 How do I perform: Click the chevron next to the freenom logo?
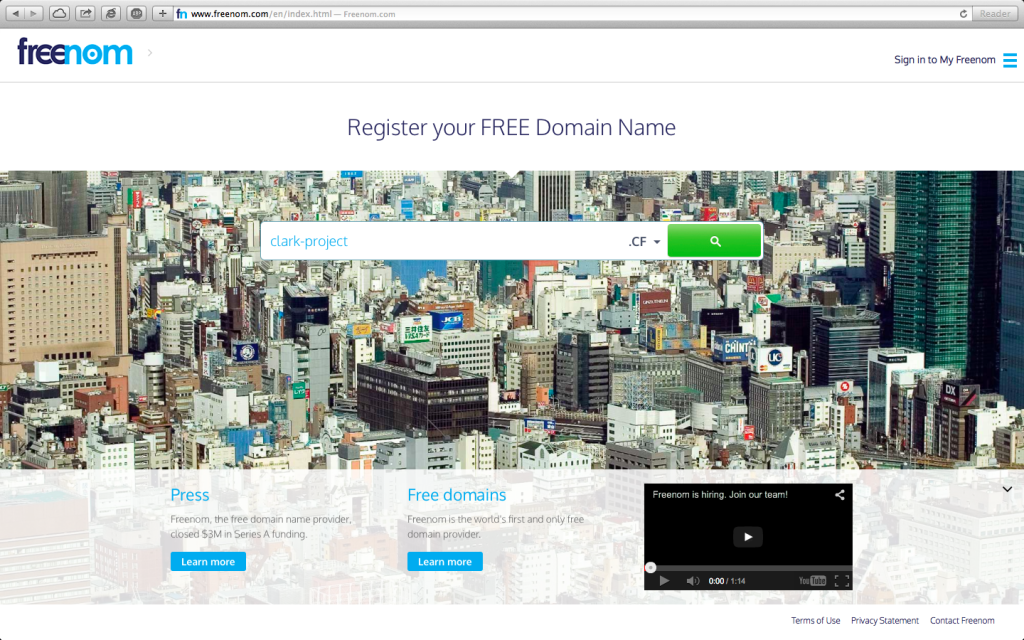(150, 52)
